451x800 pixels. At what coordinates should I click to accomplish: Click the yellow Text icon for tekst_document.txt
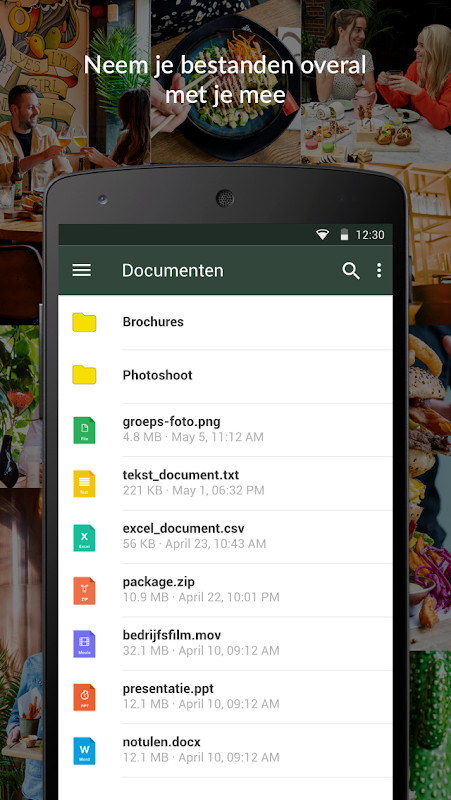[x=84, y=484]
